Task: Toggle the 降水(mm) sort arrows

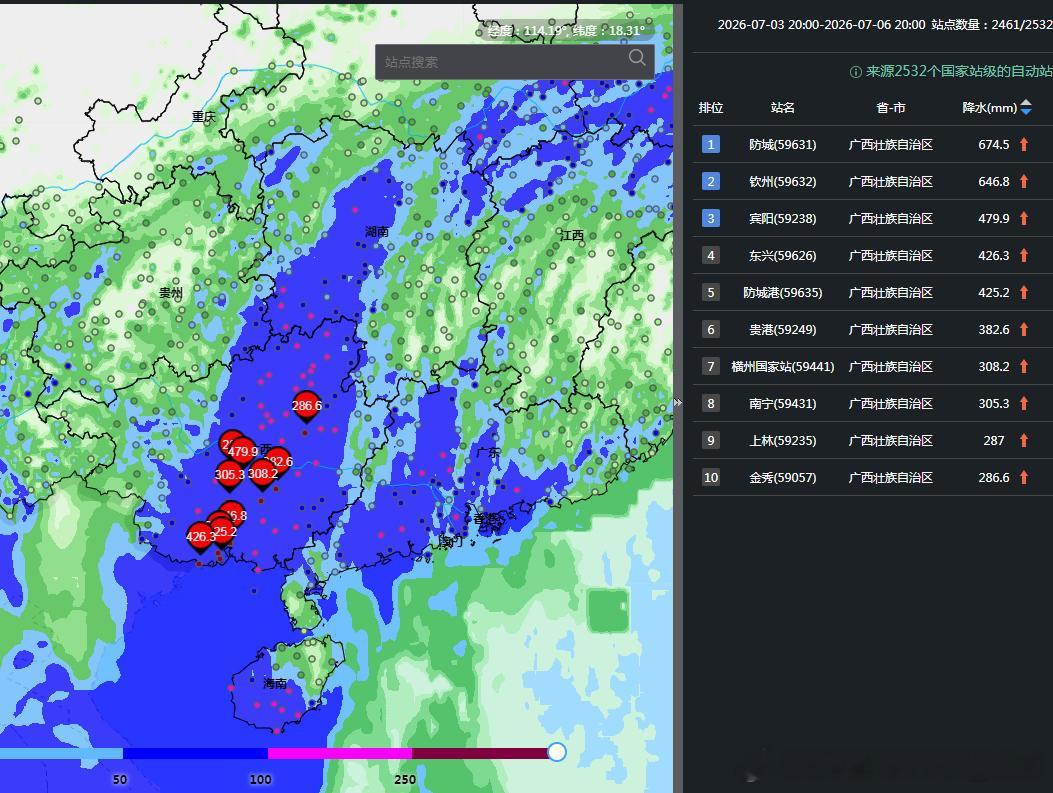Action: tap(1025, 107)
